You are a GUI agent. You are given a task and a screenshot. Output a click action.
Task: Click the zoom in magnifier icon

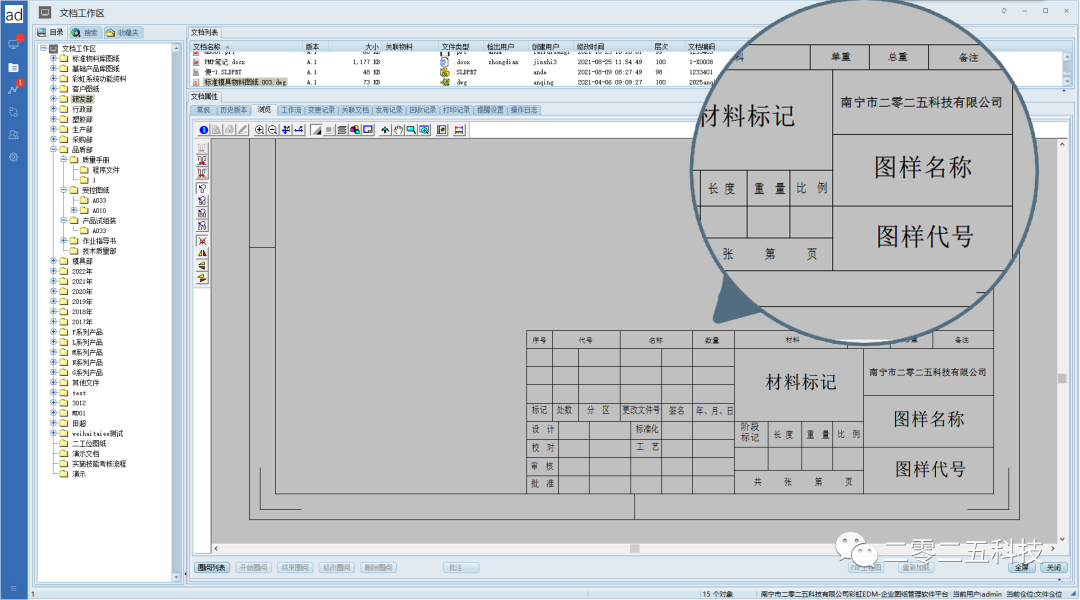click(260, 130)
